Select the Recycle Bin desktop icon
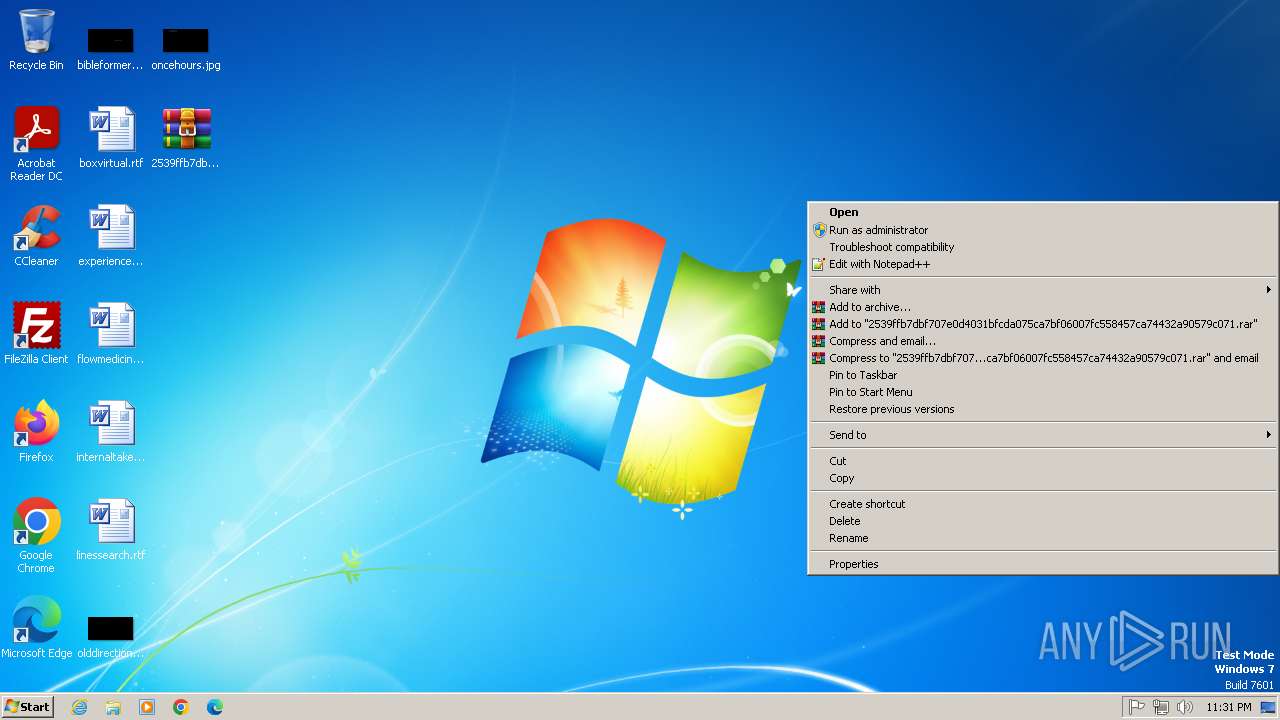The height and width of the screenshot is (720, 1280). click(36, 40)
